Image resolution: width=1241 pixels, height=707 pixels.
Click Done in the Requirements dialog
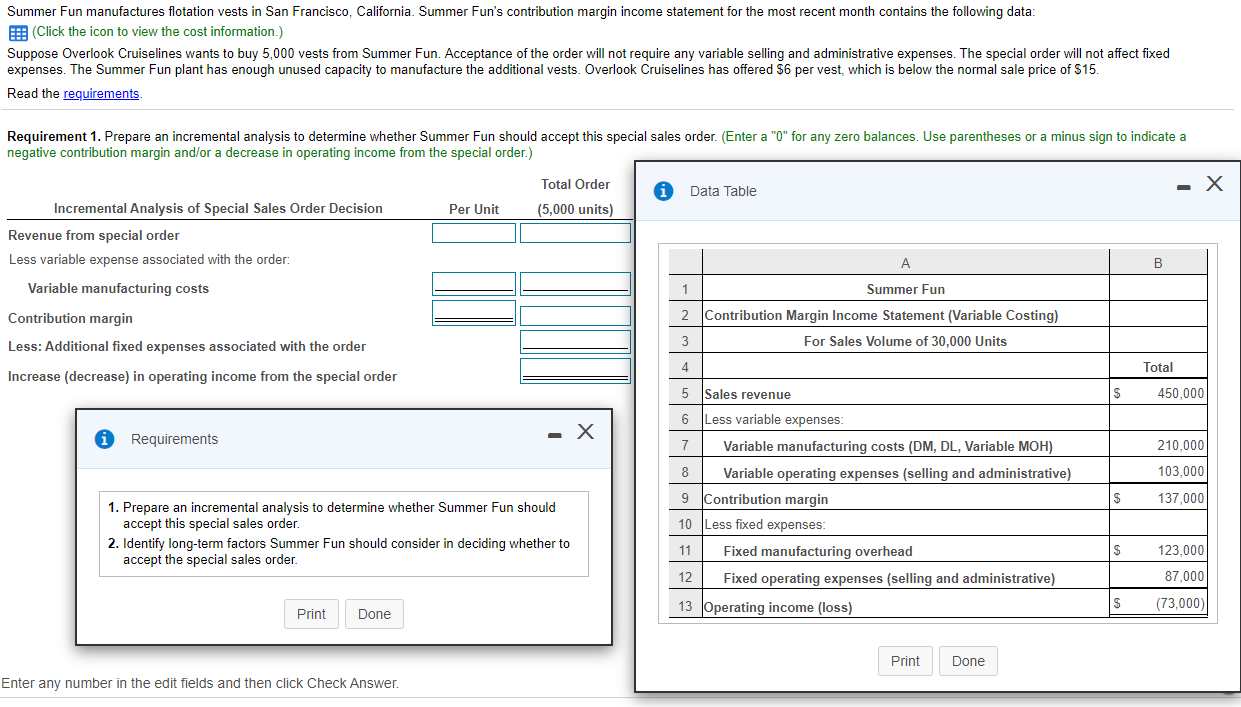[373, 613]
